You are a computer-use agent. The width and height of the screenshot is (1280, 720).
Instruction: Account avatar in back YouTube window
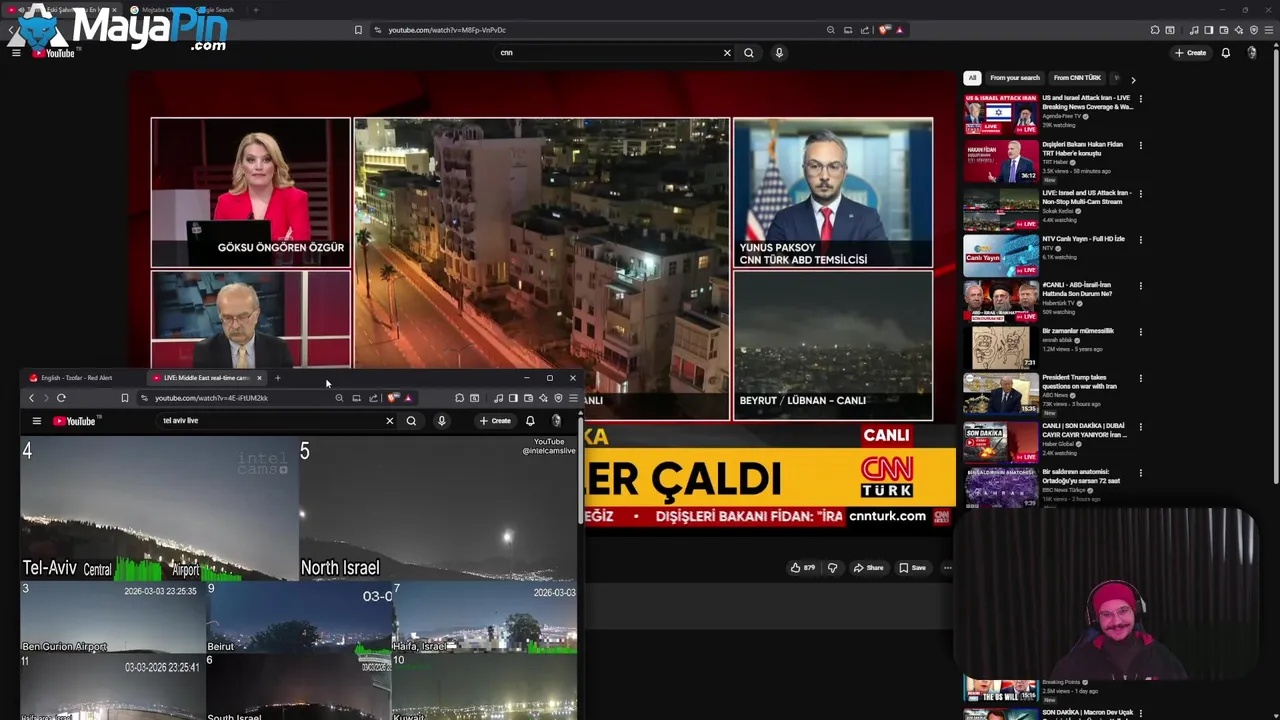pos(1252,53)
